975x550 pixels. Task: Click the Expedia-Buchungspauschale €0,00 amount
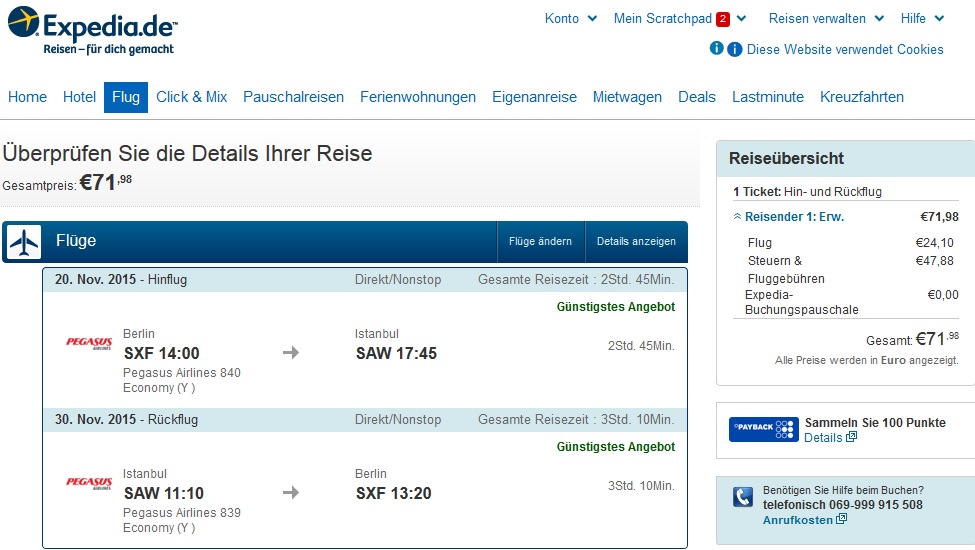[x=943, y=295]
